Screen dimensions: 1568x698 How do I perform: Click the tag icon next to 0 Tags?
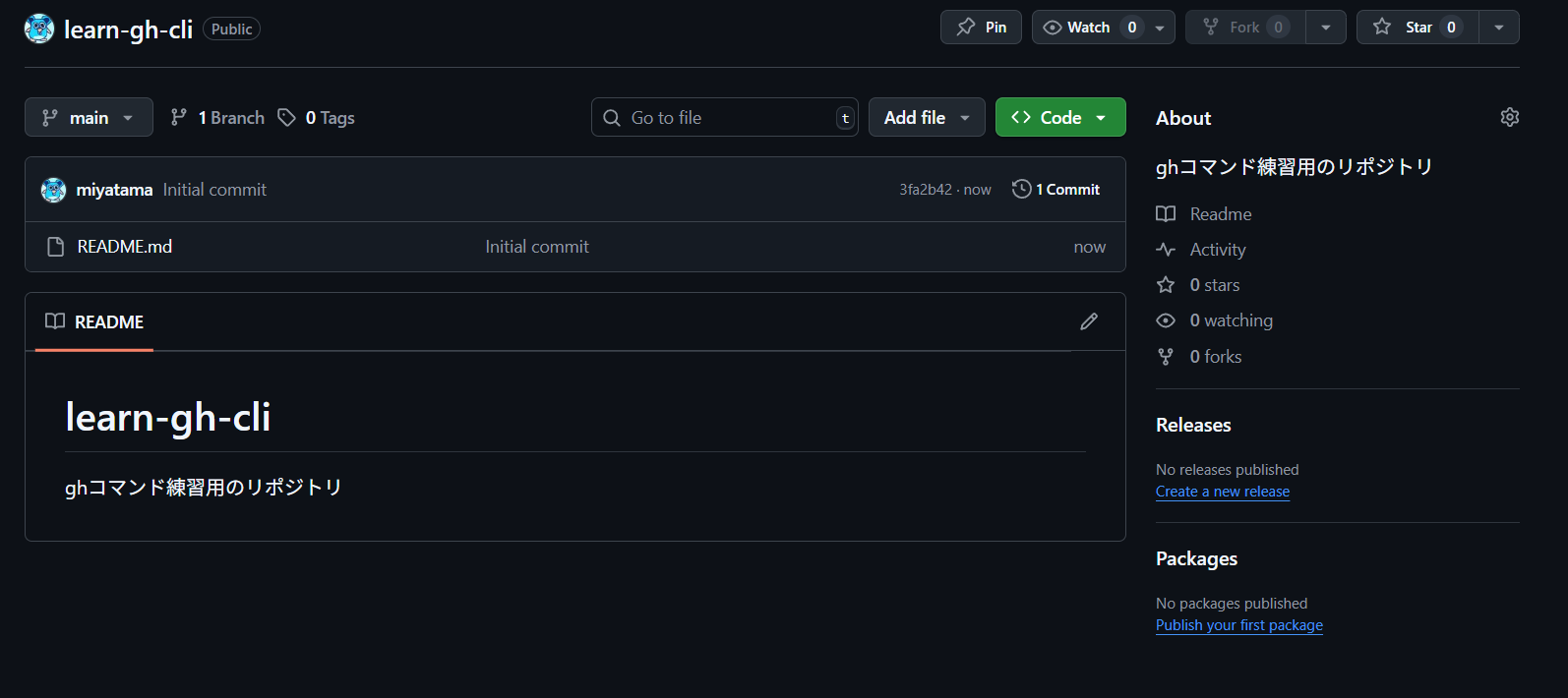pos(286,117)
